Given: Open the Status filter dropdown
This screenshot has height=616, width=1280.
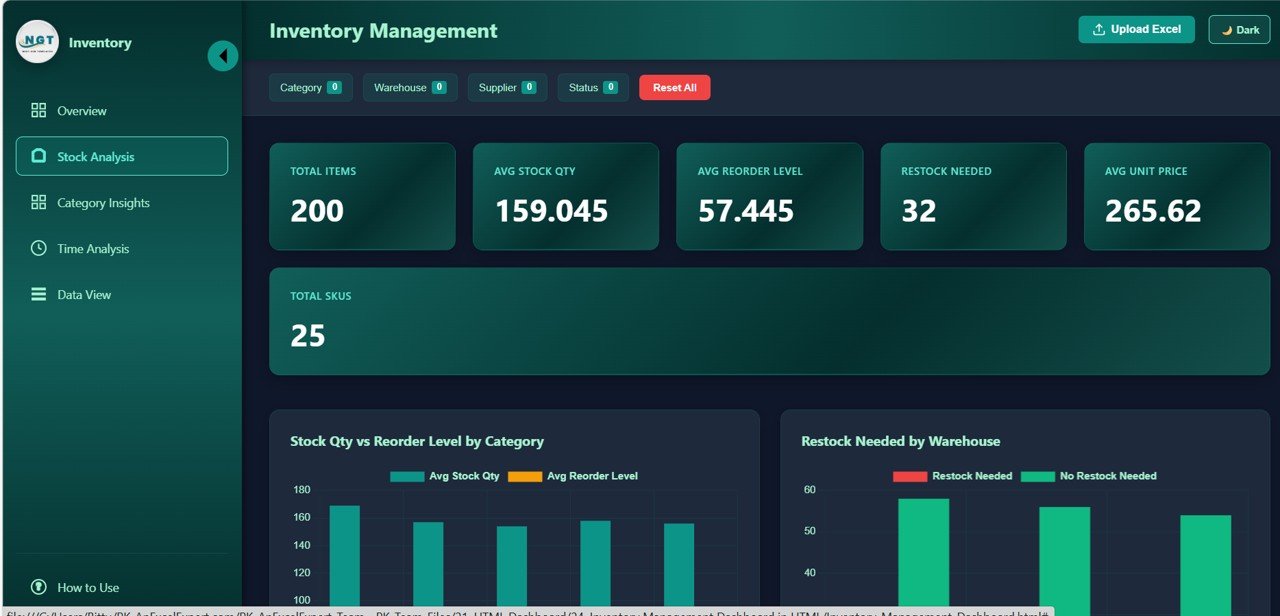Looking at the screenshot, I should [x=592, y=88].
